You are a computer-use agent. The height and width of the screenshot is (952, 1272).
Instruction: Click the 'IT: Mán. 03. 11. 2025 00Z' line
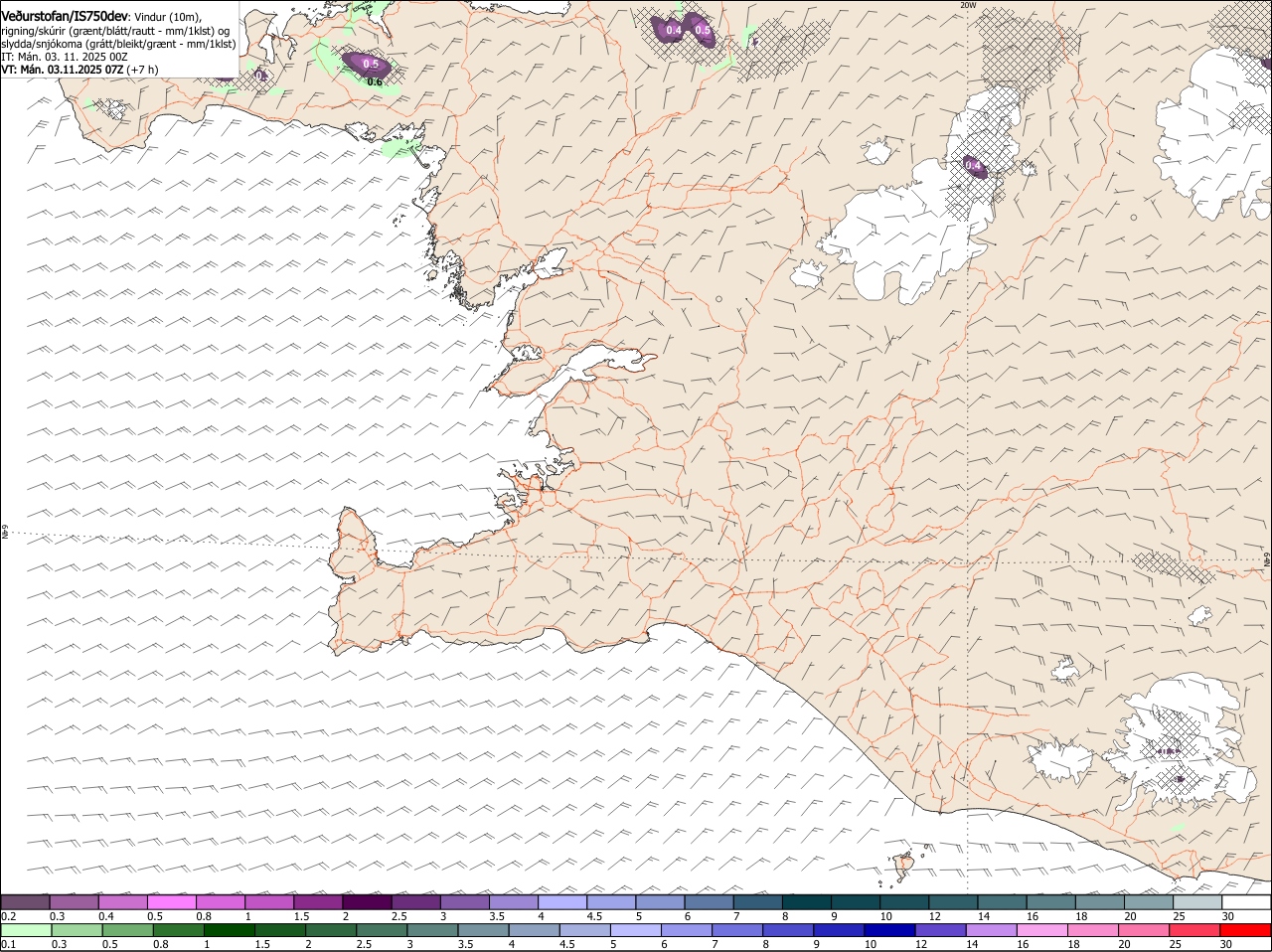click(64, 57)
